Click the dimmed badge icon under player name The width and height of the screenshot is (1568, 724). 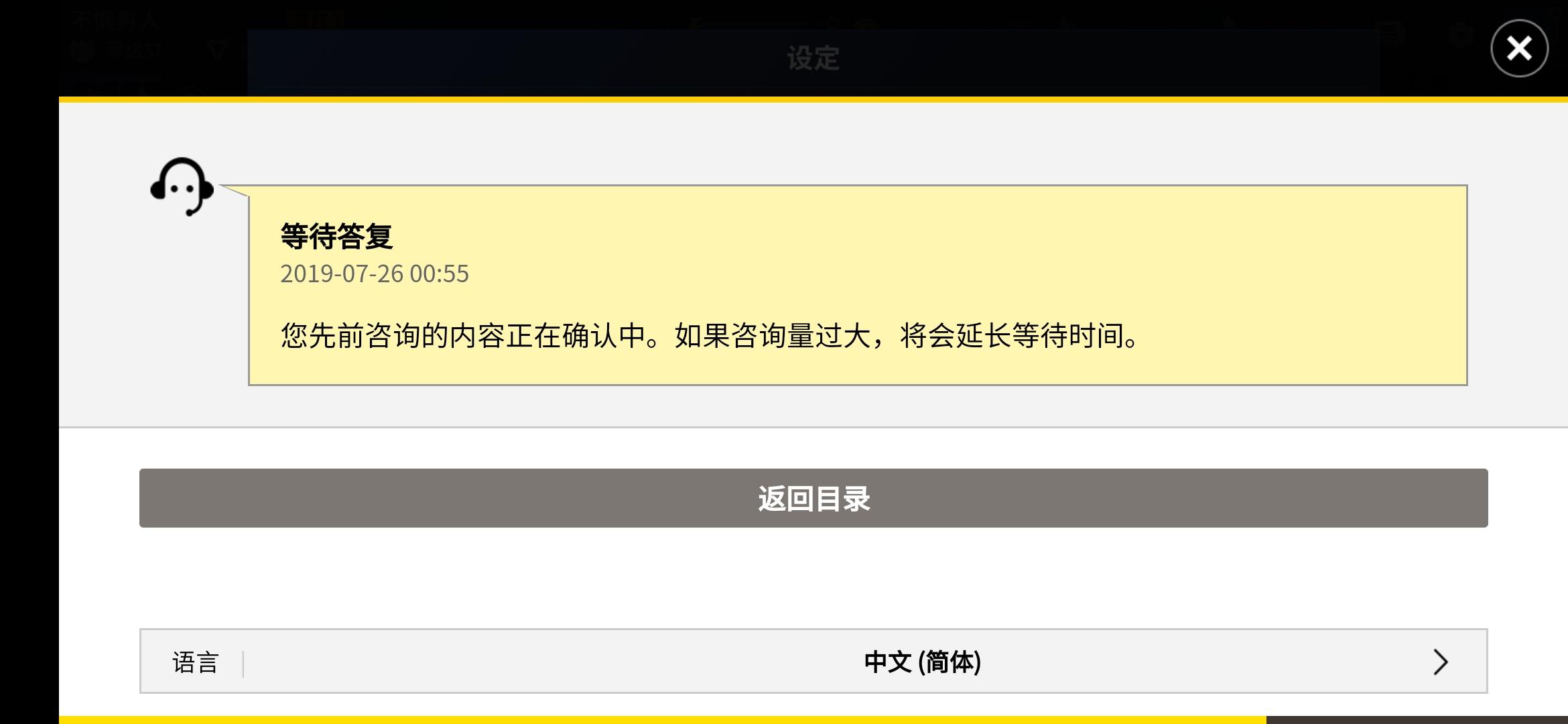tap(83, 50)
